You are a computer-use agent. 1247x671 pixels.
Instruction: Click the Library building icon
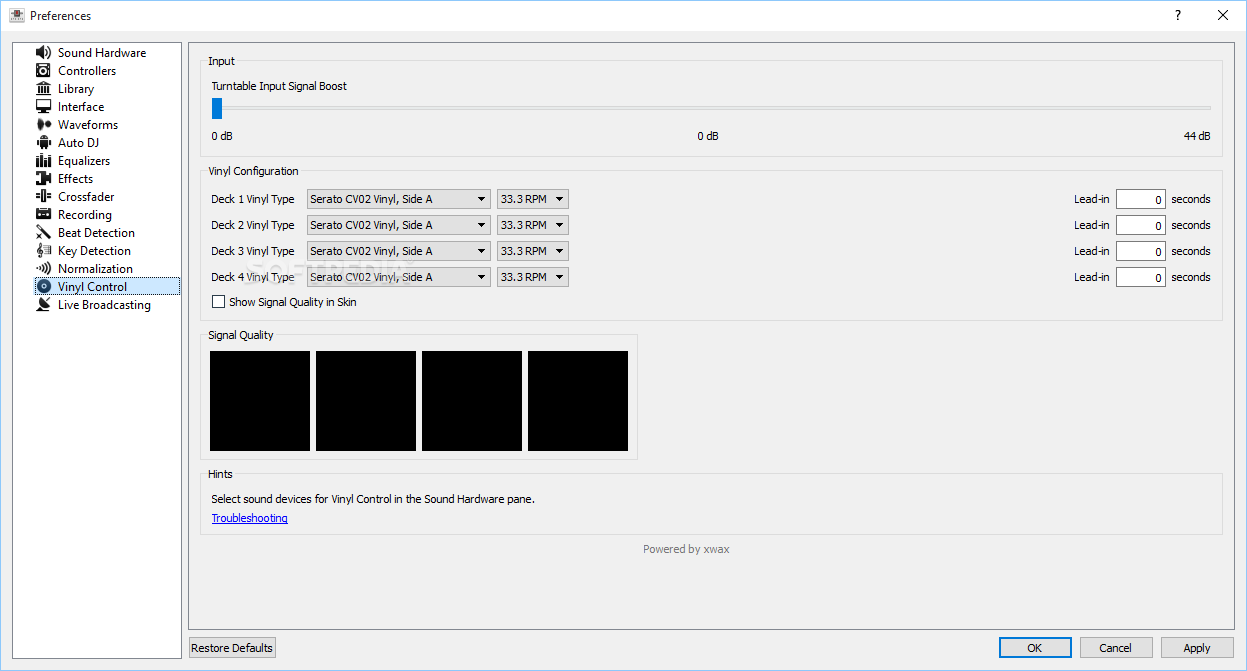43,89
